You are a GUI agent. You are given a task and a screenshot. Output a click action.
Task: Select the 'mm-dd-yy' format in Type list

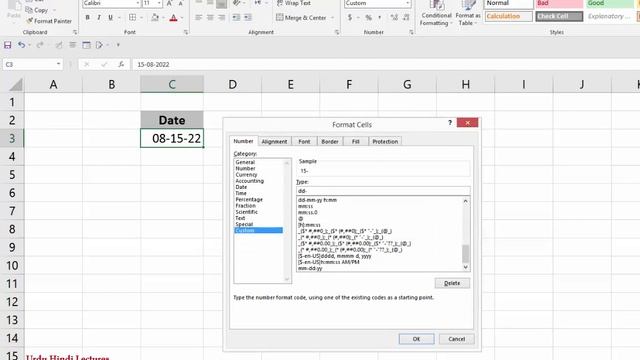(310, 268)
